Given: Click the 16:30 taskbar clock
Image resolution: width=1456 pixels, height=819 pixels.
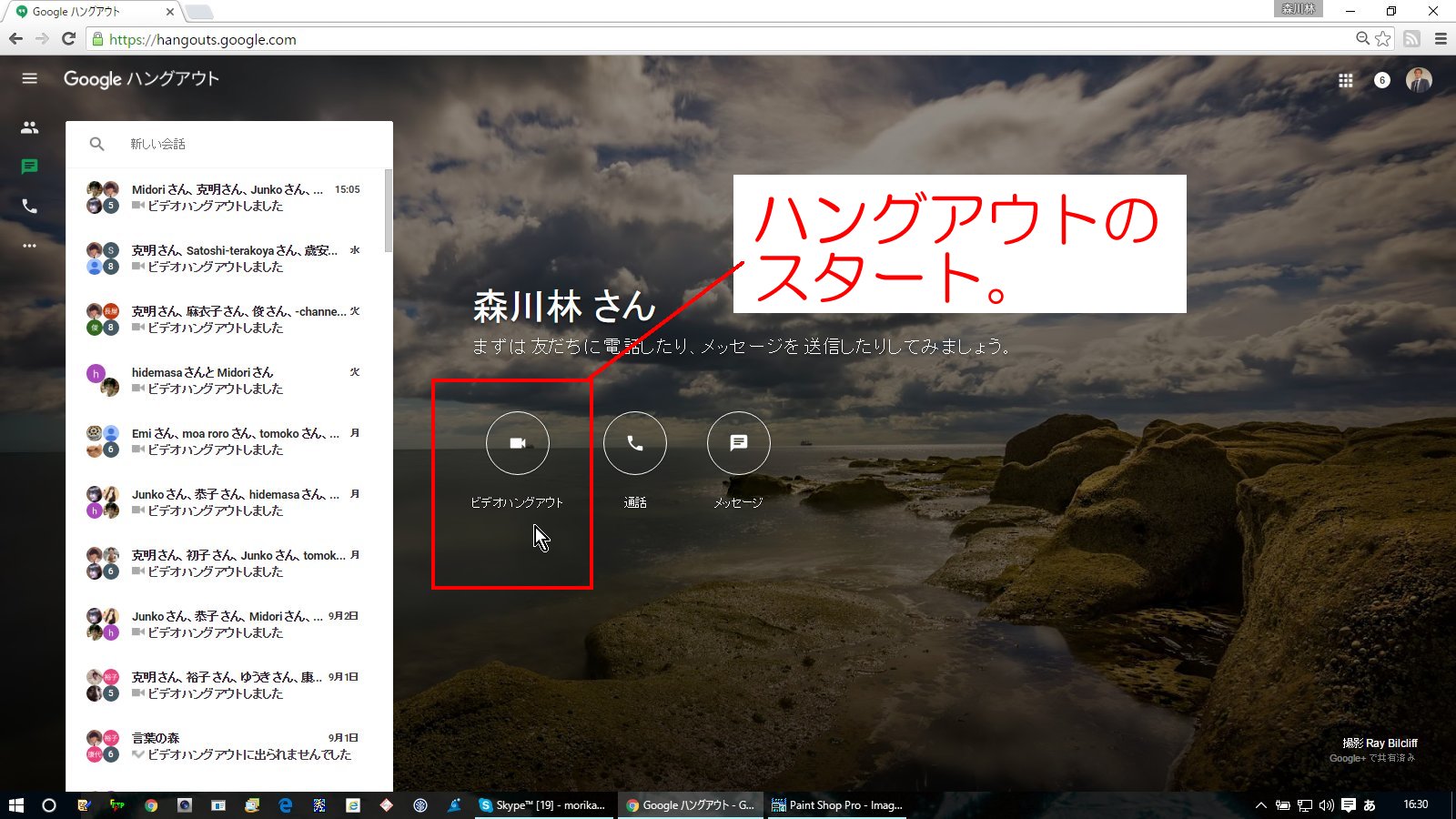Looking at the screenshot, I should (1416, 804).
